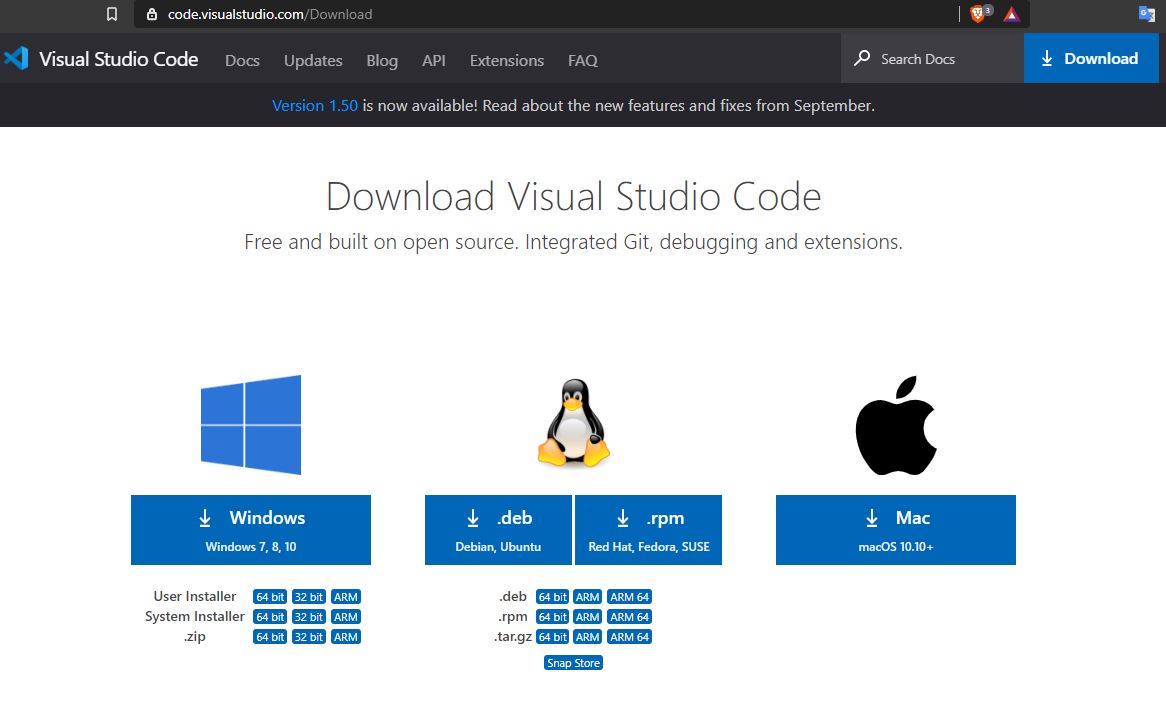Open the Extensions menu item

[507, 60]
